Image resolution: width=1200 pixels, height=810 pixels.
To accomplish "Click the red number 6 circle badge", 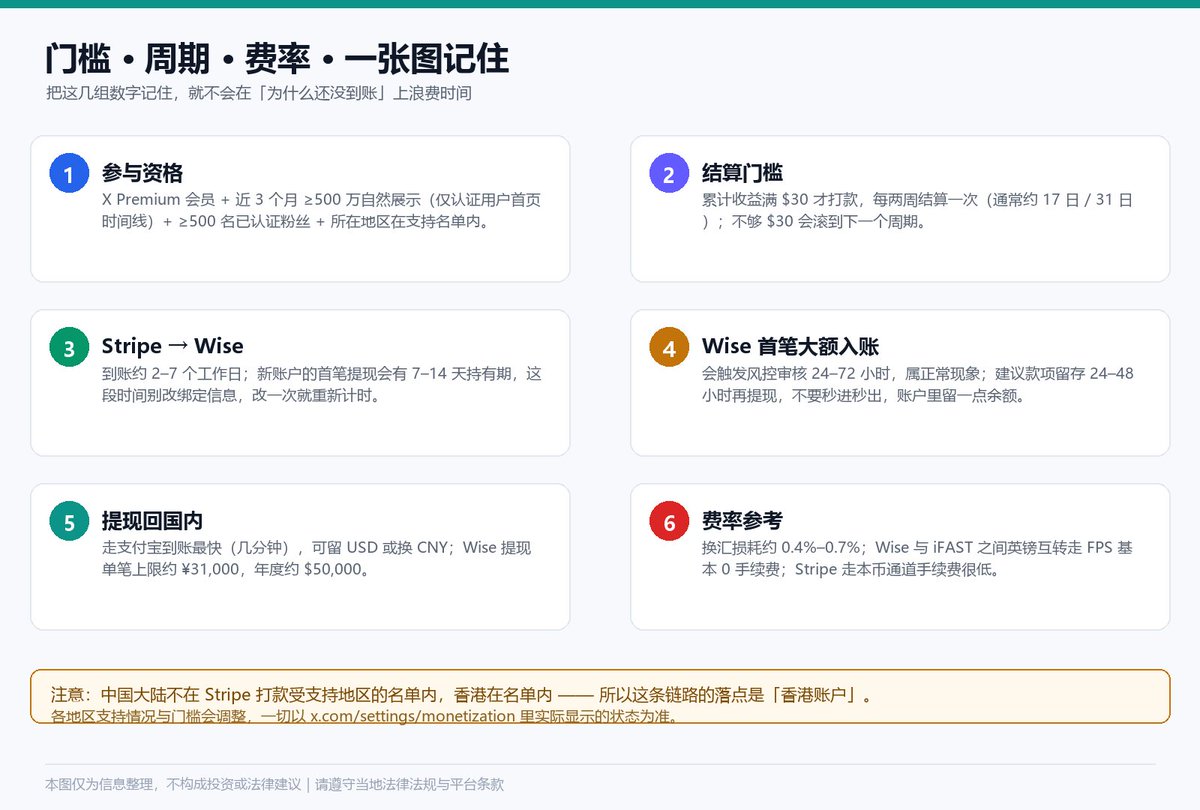I will click(669, 522).
